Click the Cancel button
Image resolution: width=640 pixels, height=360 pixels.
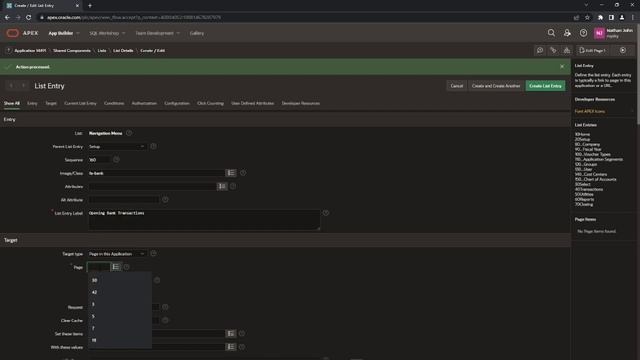click(x=456, y=86)
